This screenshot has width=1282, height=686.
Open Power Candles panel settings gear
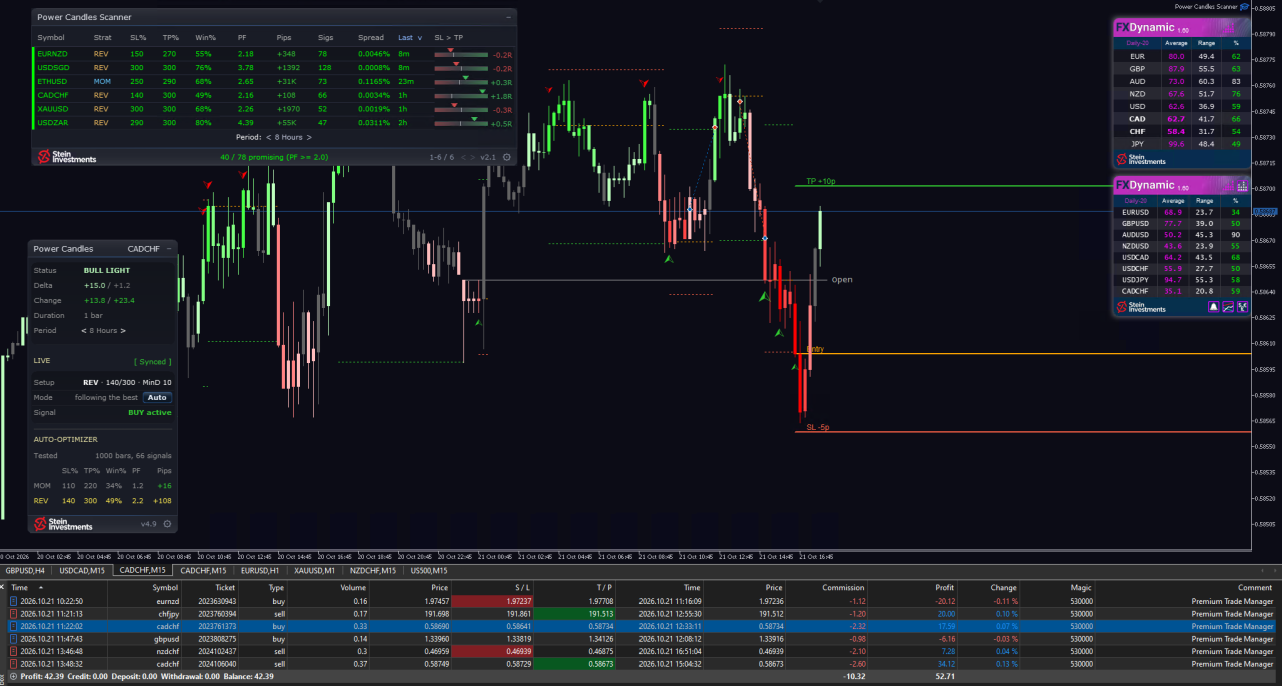167,523
